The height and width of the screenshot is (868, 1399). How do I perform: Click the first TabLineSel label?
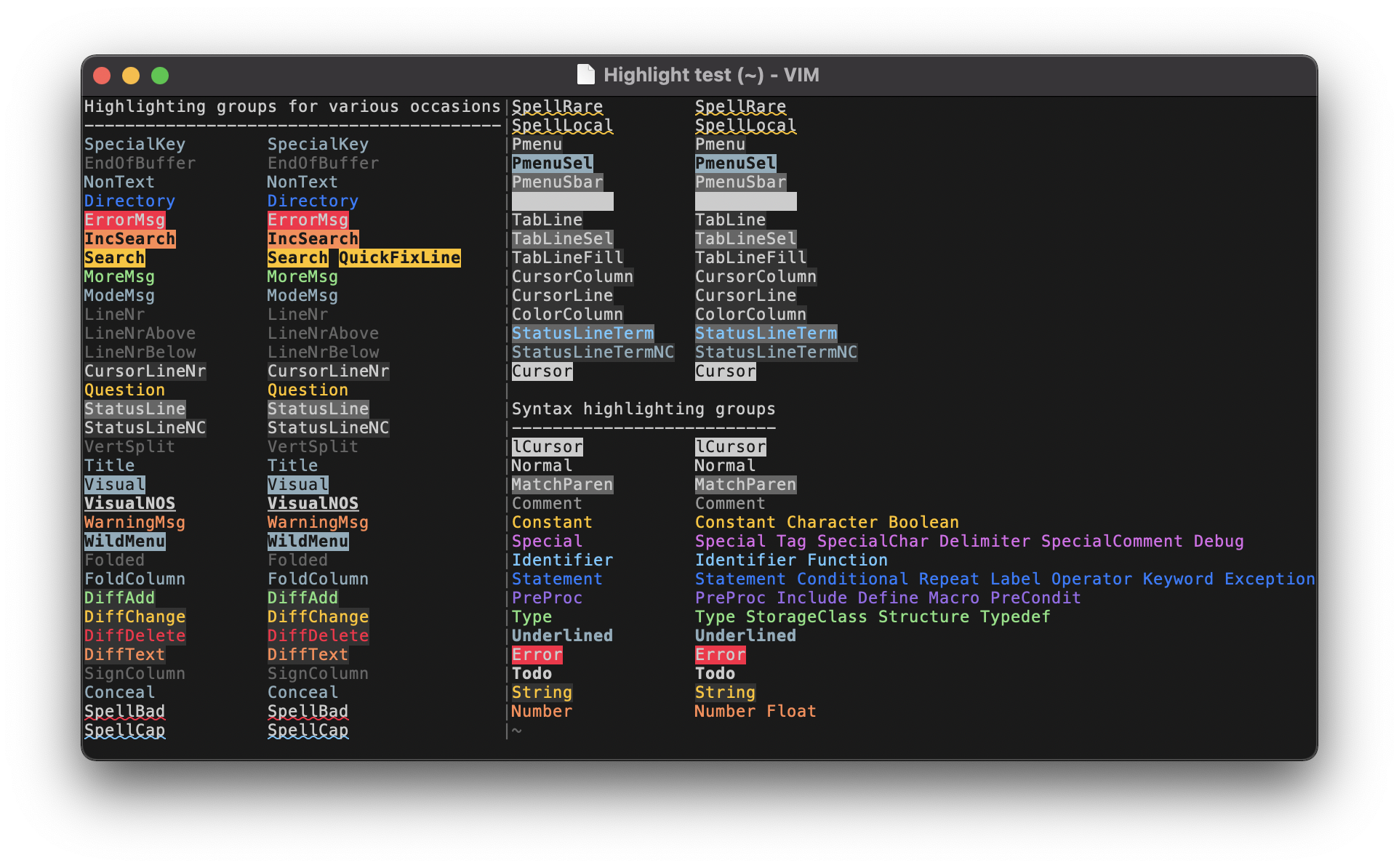pos(562,239)
